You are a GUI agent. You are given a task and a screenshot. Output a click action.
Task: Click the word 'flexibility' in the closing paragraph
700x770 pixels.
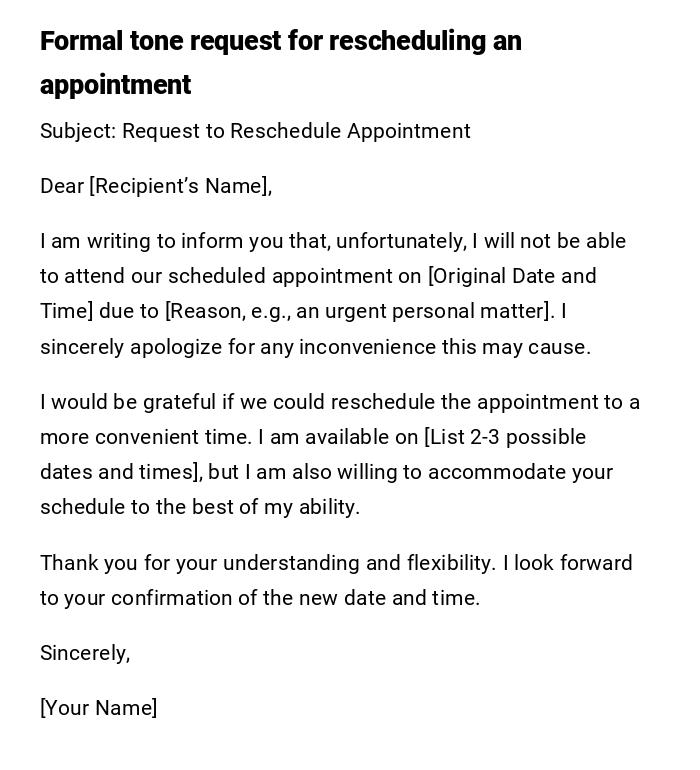pos(450,563)
